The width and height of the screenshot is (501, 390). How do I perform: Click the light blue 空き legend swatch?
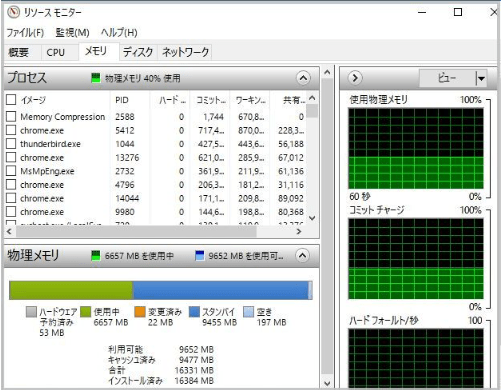[248, 312]
